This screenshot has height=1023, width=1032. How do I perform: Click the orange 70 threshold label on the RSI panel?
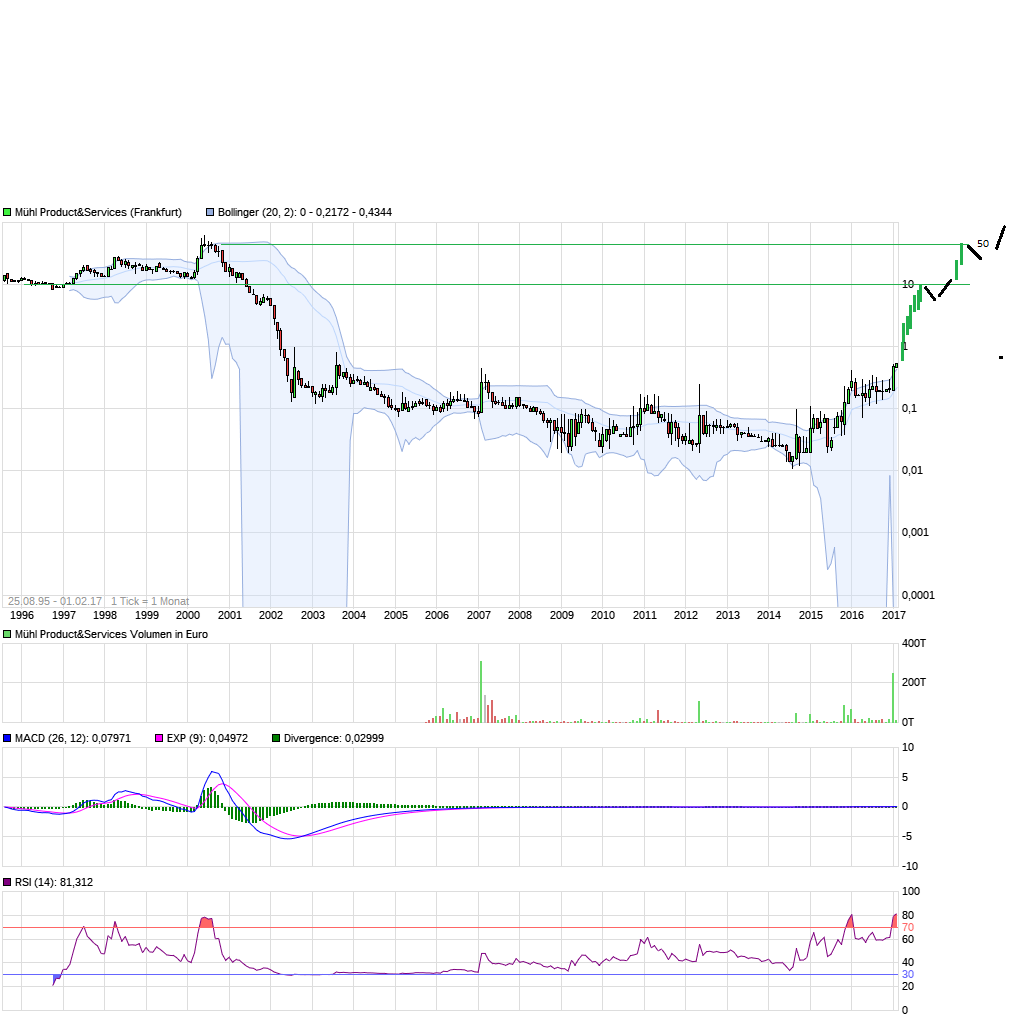[x=908, y=928]
